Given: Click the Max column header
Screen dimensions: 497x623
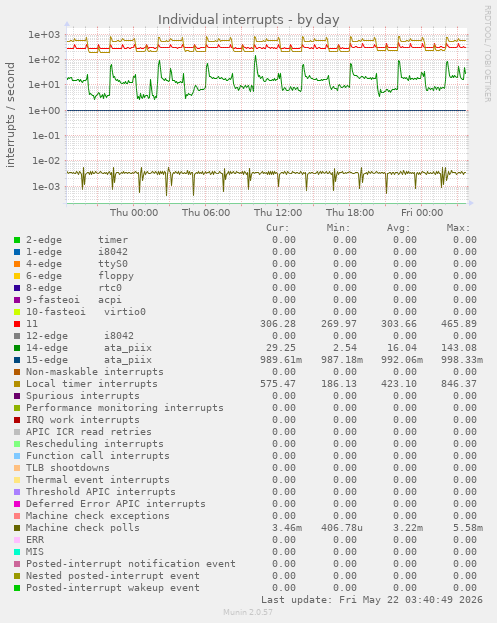Looking at the screenshot, I should pyautogui.click(x=458, y=228).
